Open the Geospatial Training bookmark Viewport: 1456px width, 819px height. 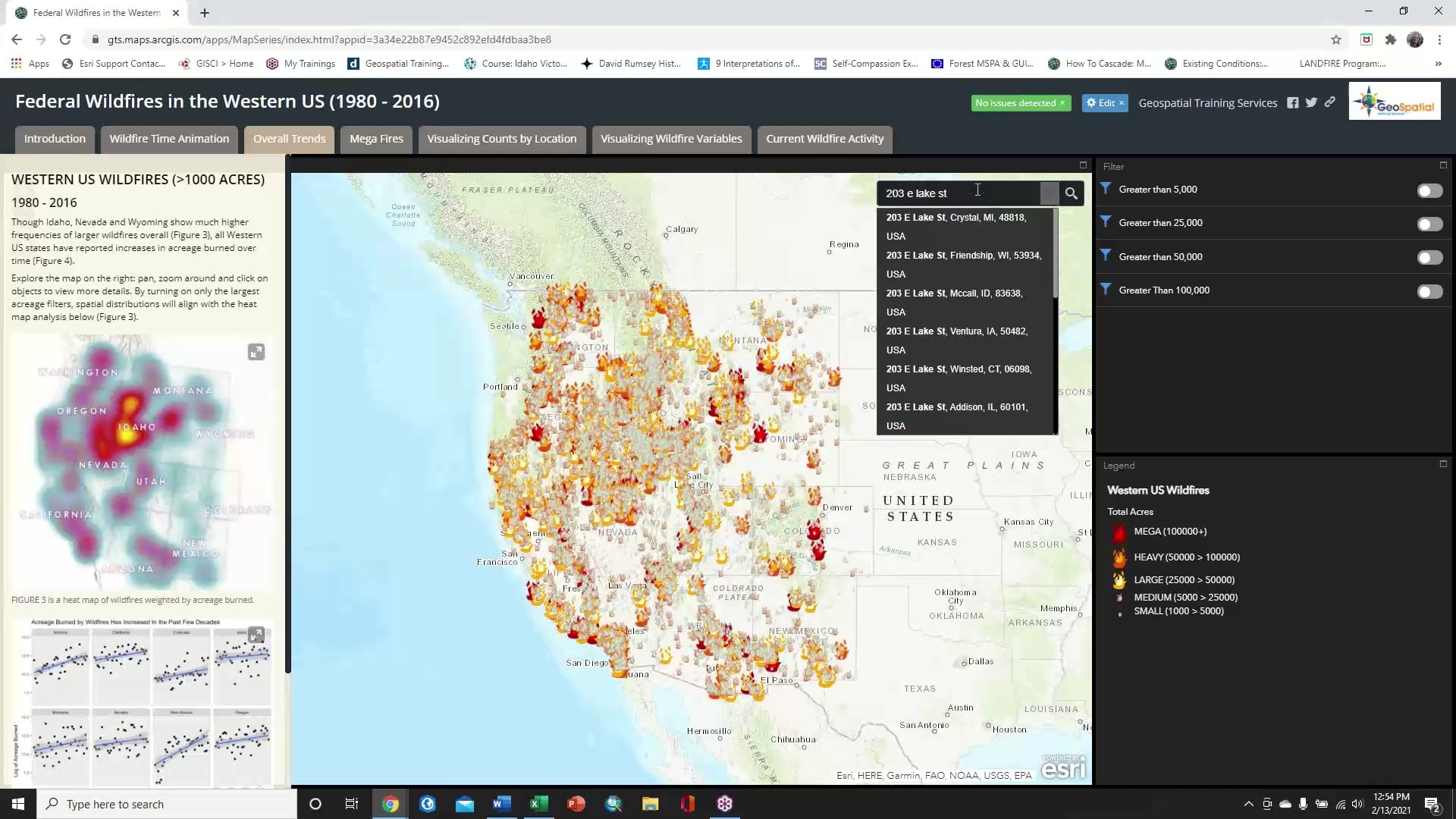[x=399, y=64]
